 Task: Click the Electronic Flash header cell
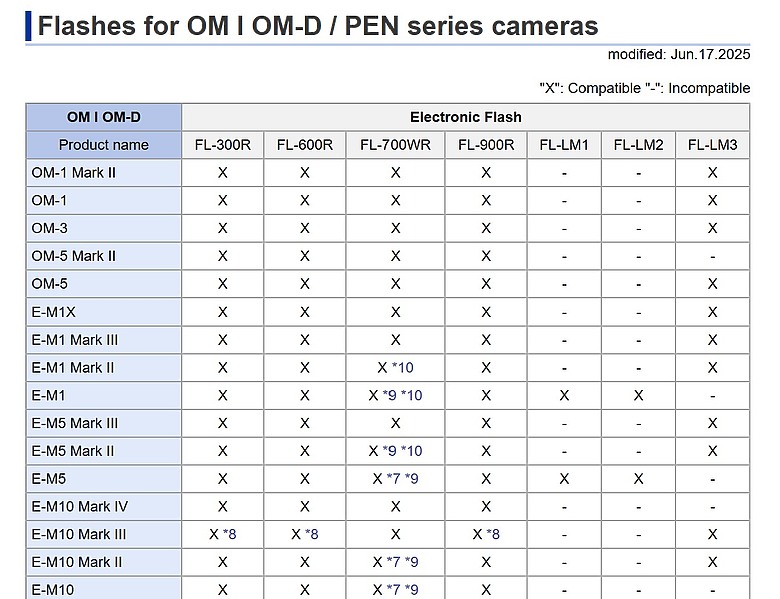[x=466, y=117]
